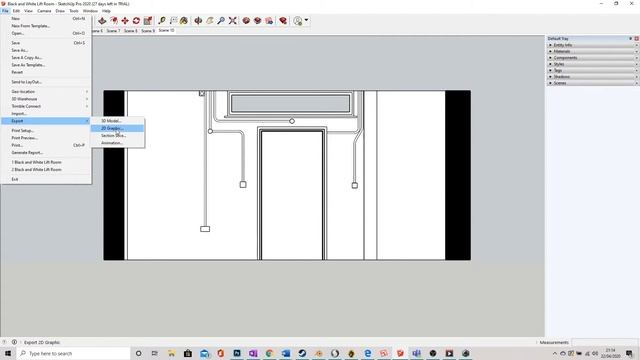Switch to the Scene 10 tab
This screenshot has height=360, width=640.
(x=166, y=30)
